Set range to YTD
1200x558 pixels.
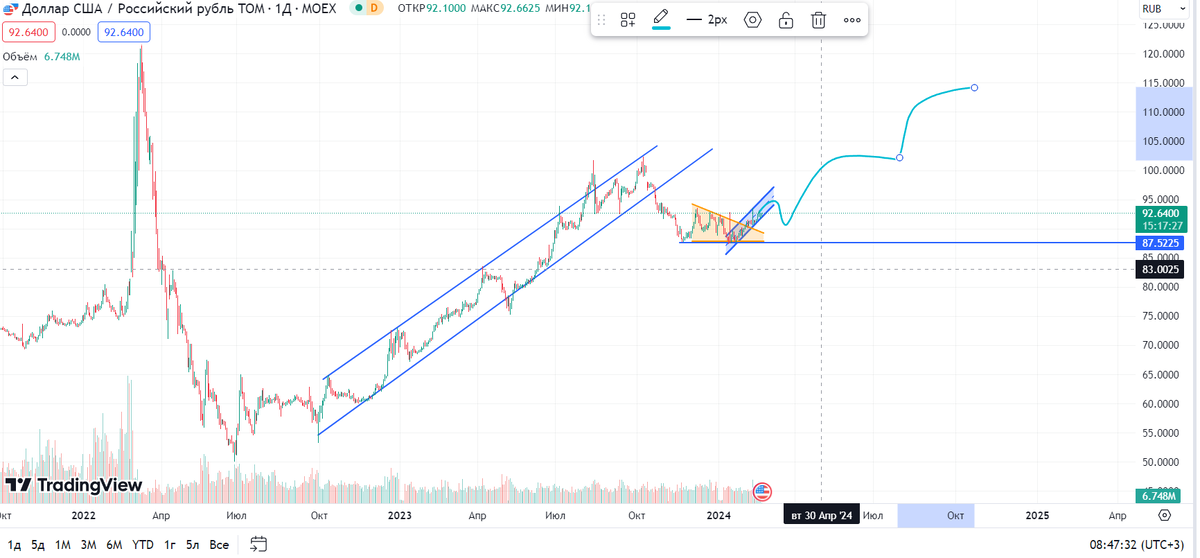pos(143,545)
